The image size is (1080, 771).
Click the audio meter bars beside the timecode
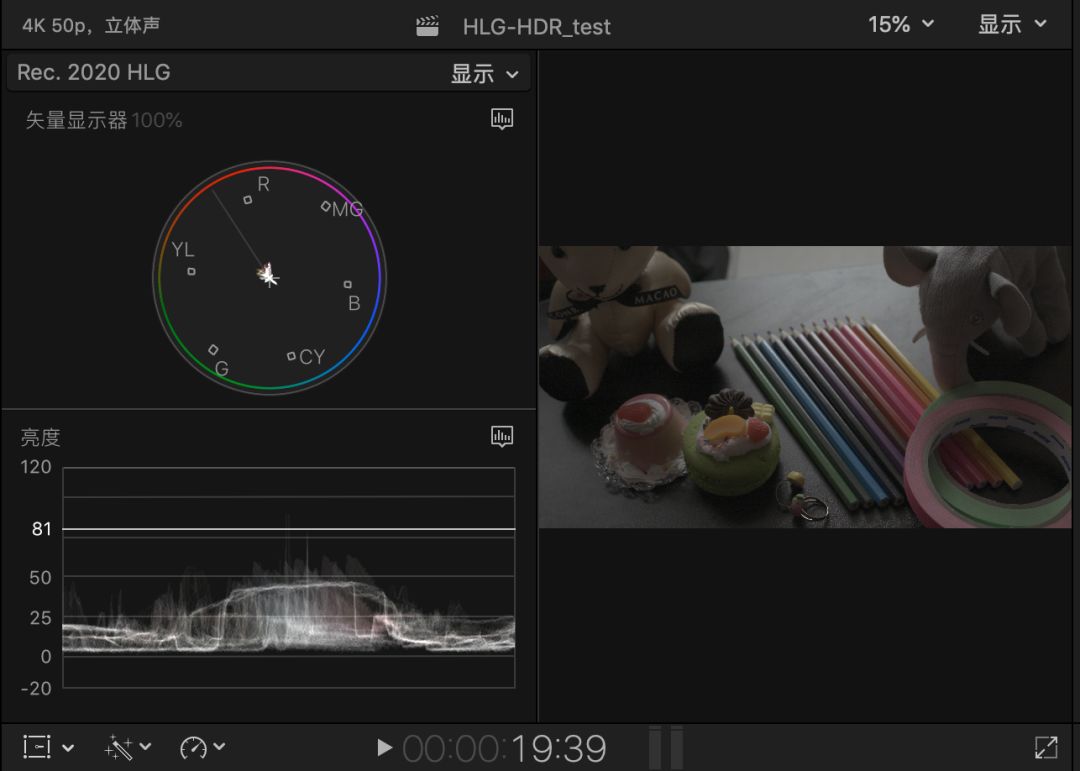(x=666, y=747)
